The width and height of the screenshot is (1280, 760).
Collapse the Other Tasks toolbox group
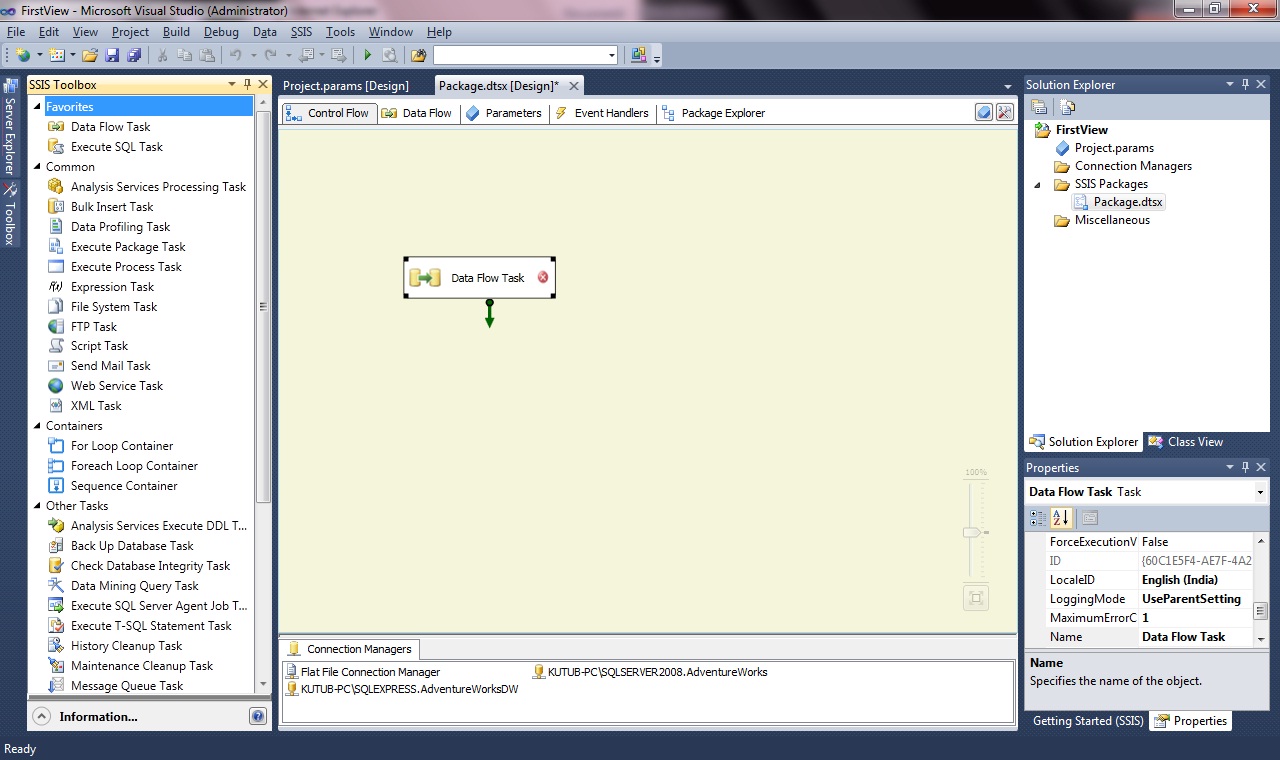point(38,506)
